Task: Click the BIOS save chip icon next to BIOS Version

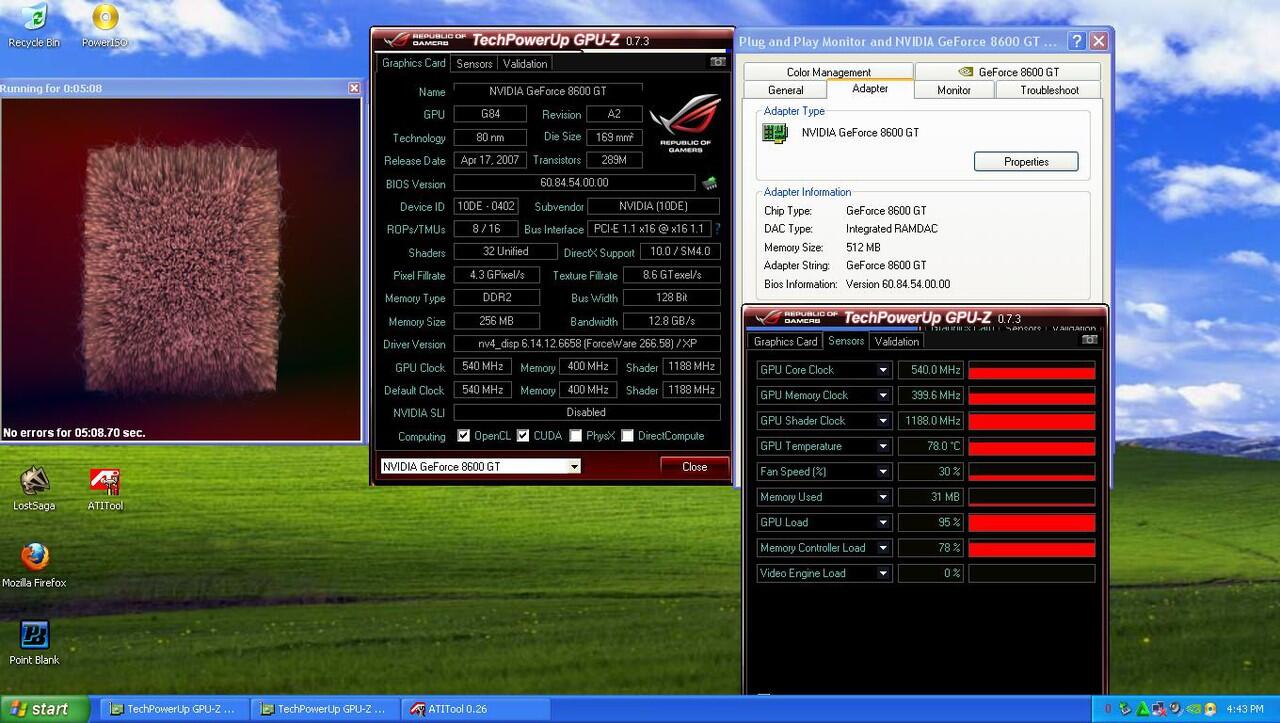Action: coord(709,183)
